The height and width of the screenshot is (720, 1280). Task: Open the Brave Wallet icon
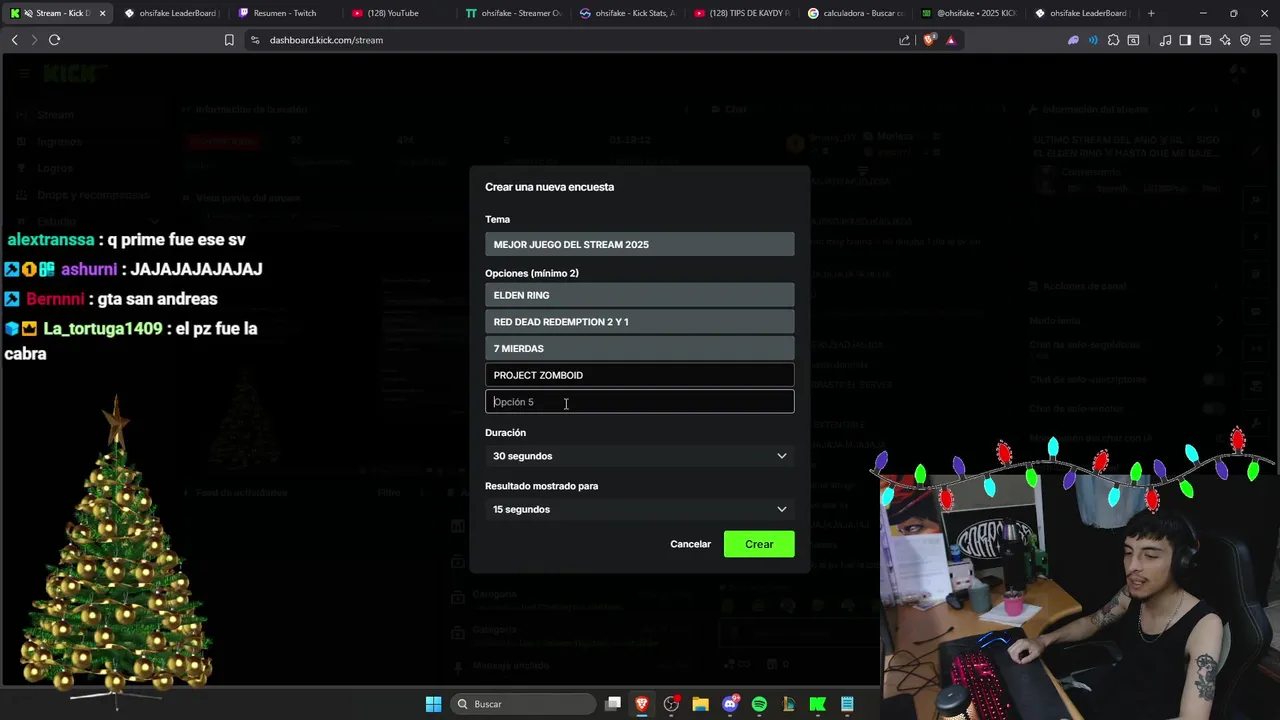click(x=1205, y=40)
